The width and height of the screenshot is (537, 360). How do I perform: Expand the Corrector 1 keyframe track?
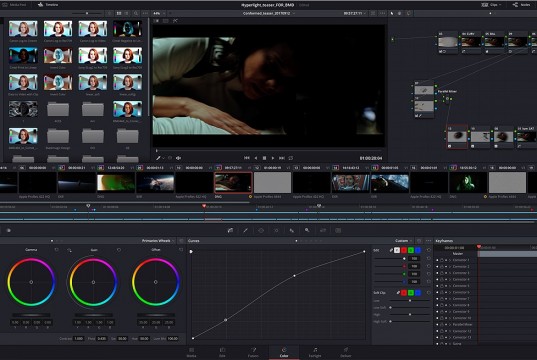point(450,260)
